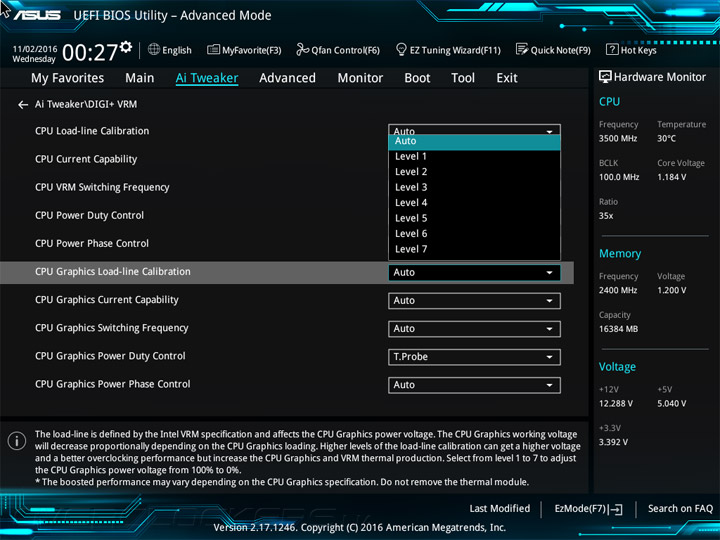Select Level 5 option

474,218
